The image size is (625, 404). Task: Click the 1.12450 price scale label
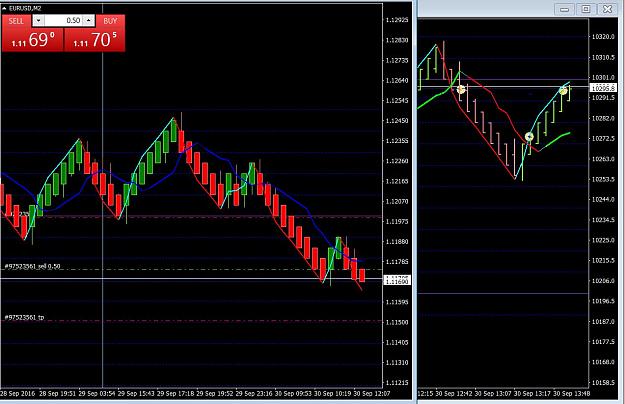397,120
